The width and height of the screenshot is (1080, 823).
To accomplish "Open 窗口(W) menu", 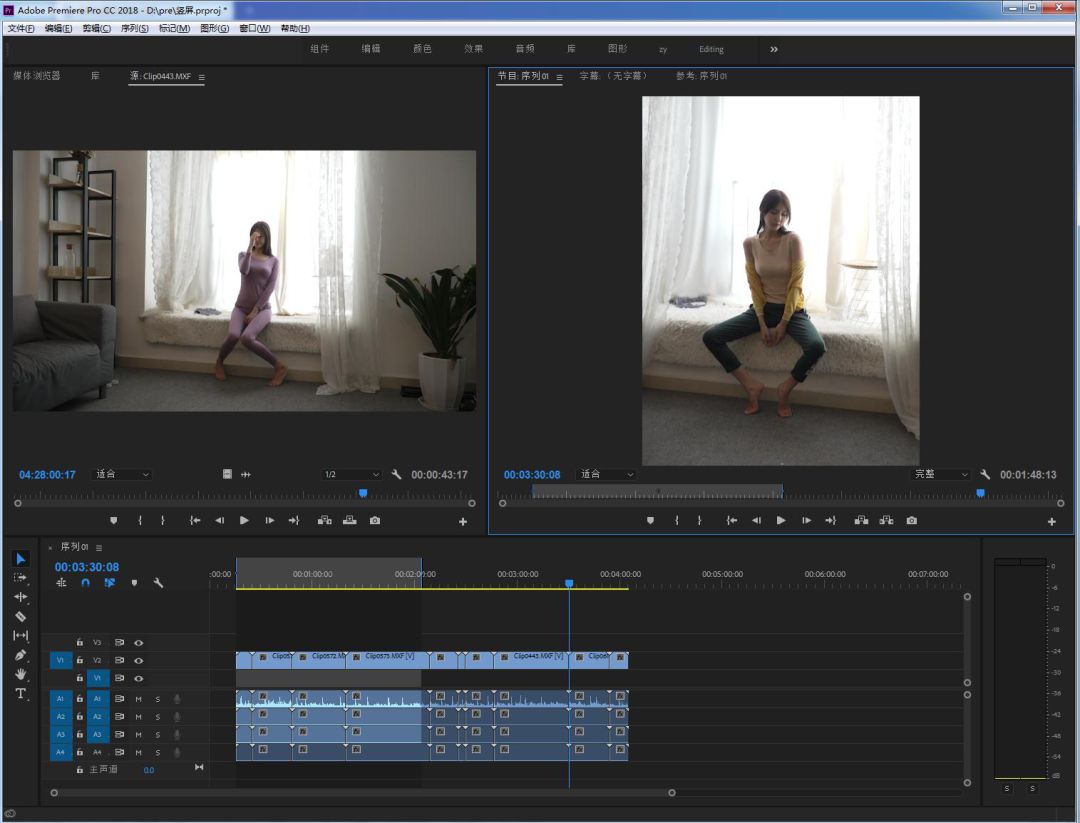I will [x=255, y=28].
